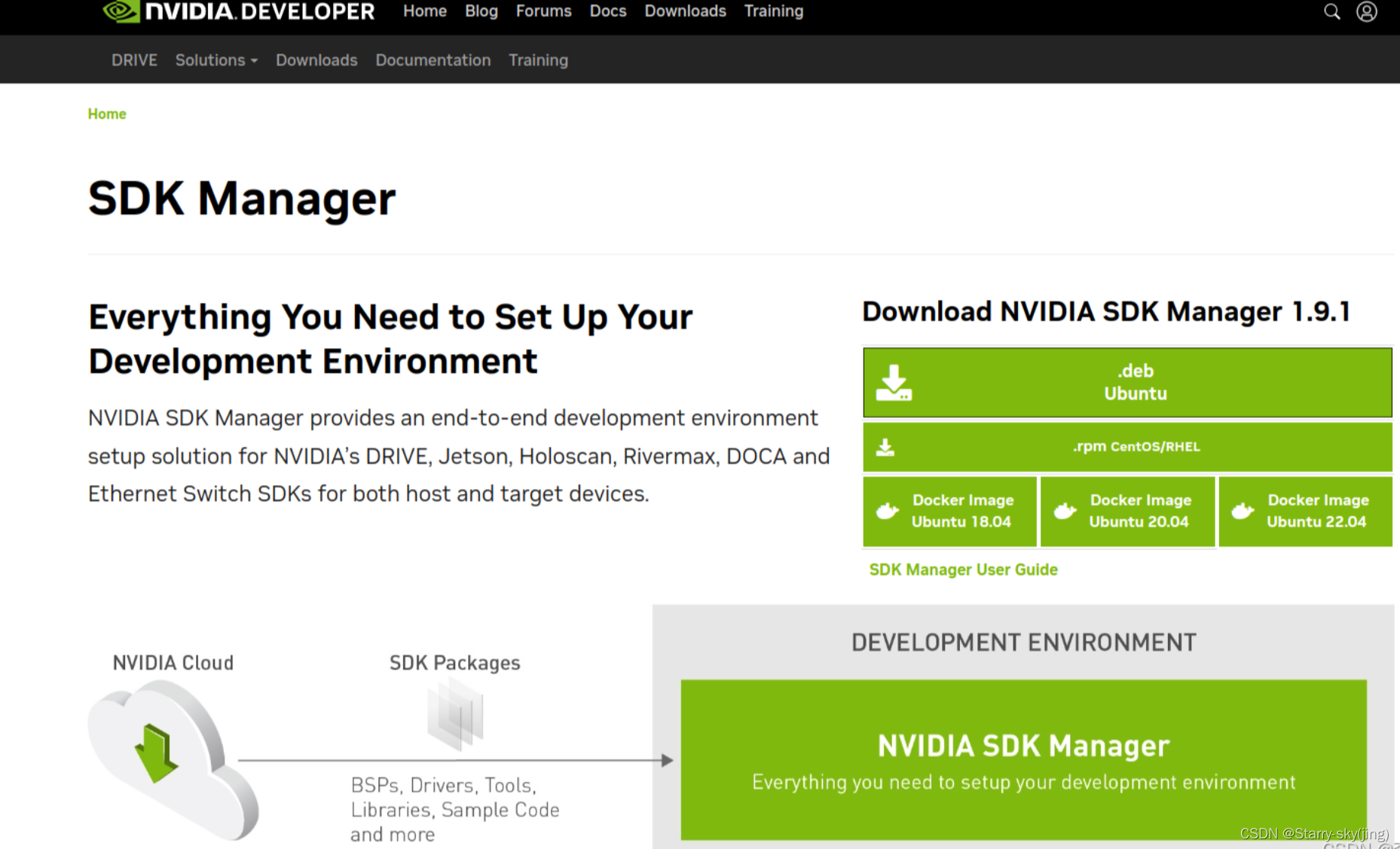Click Docker whale icon for Ubuntu 22.04
Image resolution: width=1400 pixels, height=849 pixels.
tap(1243, 512)
